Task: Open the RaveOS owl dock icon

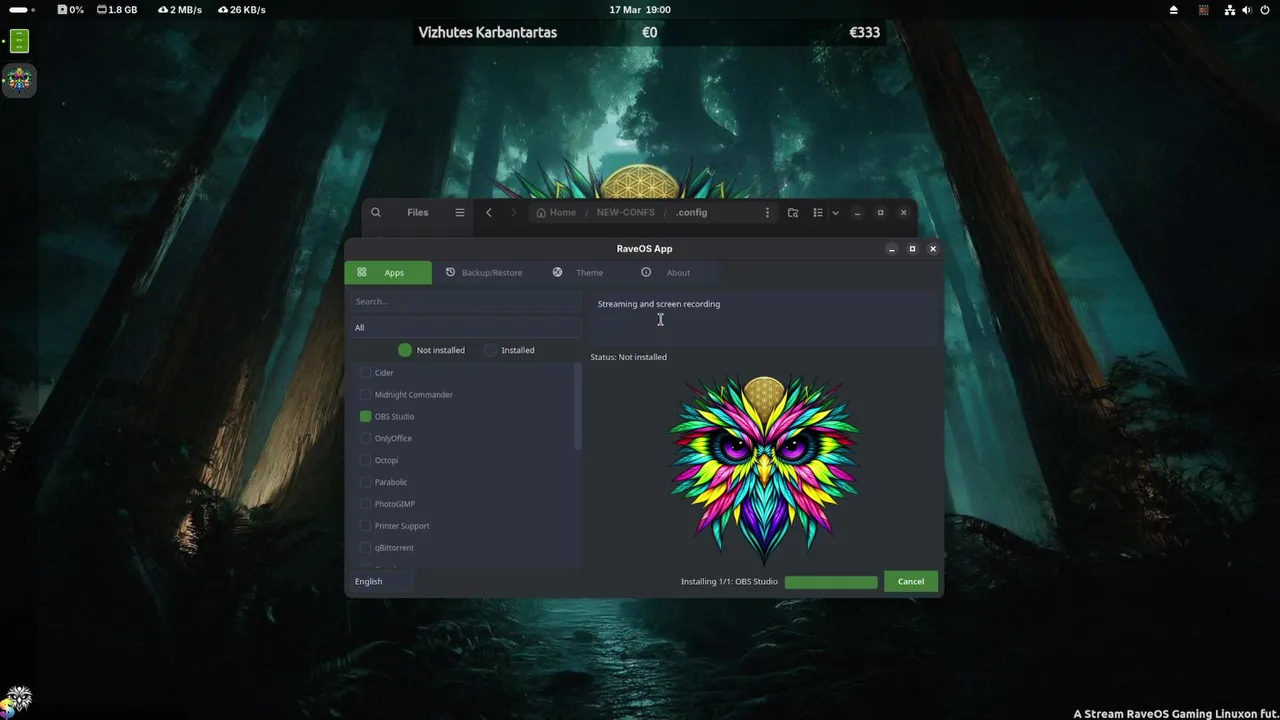Action: tap(19, 80)
